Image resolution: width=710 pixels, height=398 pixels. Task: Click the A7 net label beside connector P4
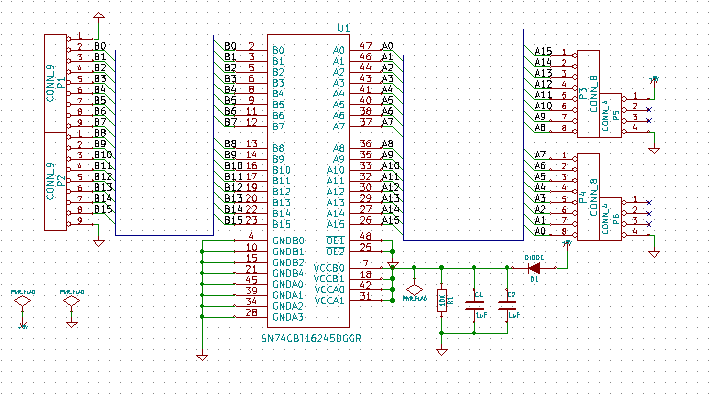(540, 154)
